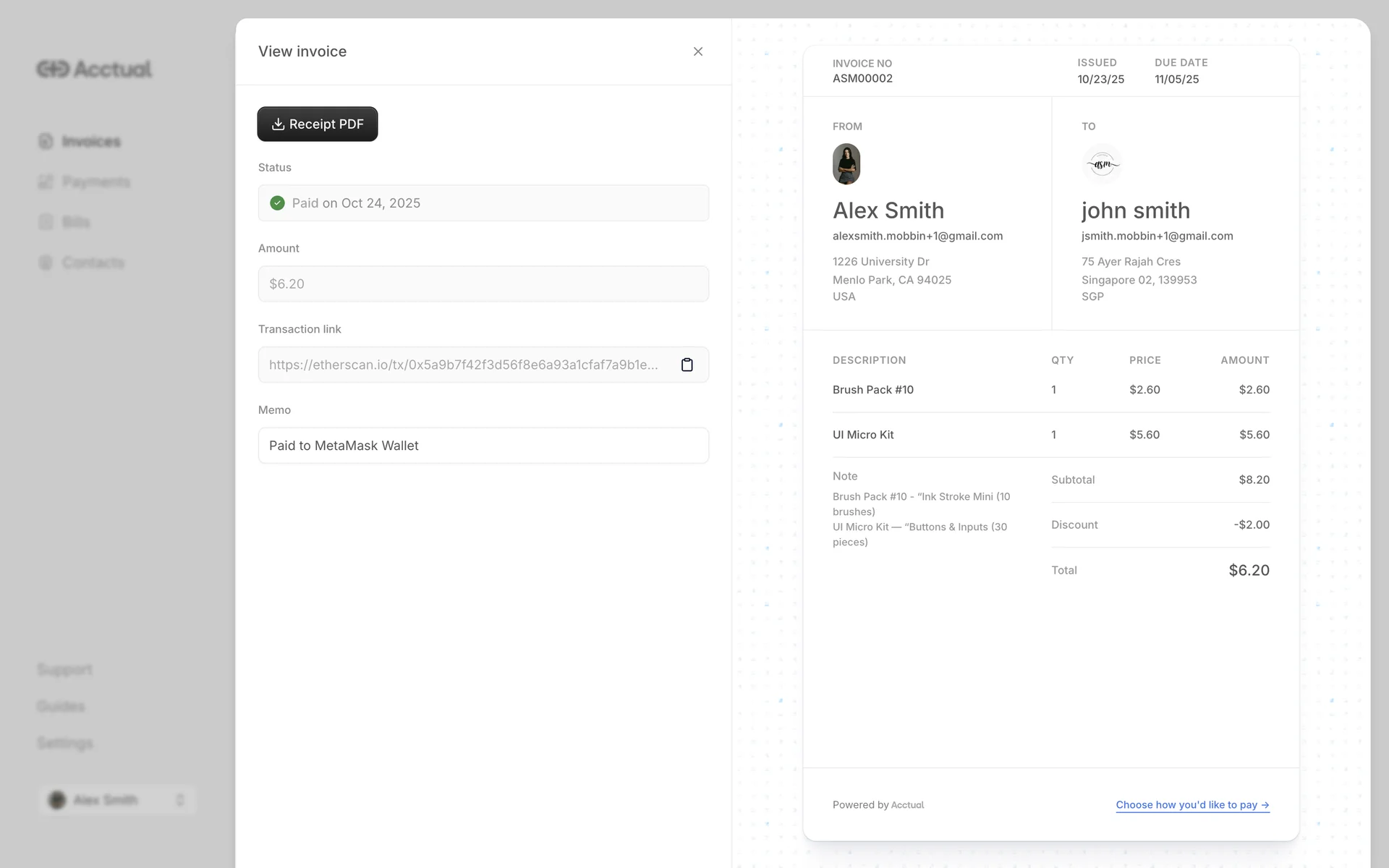Close the View invoice panel
Image resolution: width=1389 pixels, height=868 pixels.
coord(697,51)
